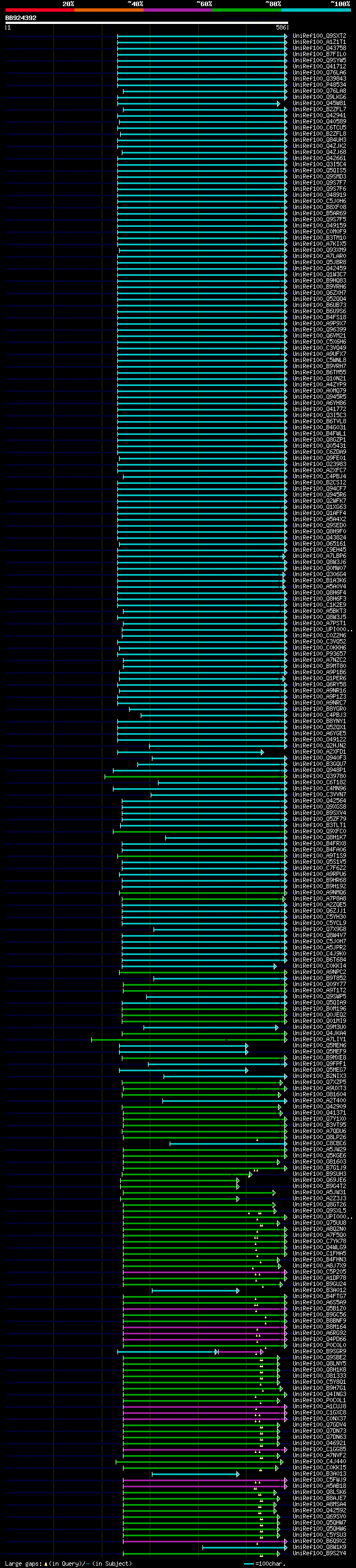
Task: Select the UniRef100_A2XFD1 label
Action: pos(319,752)
